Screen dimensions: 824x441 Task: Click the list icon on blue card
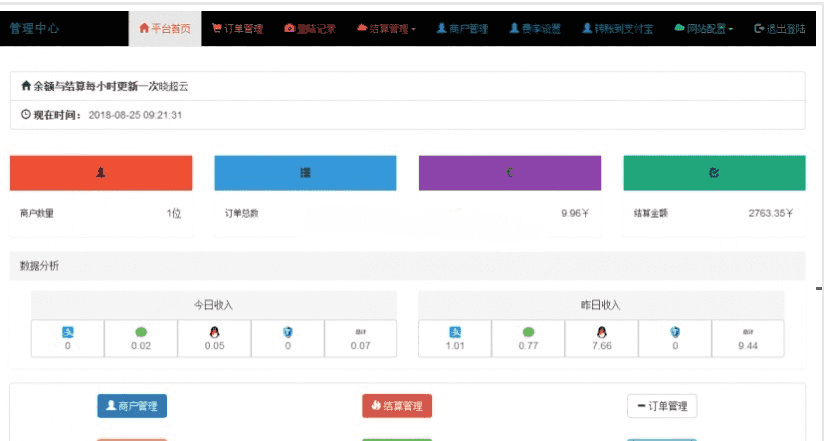click(305, 172)
